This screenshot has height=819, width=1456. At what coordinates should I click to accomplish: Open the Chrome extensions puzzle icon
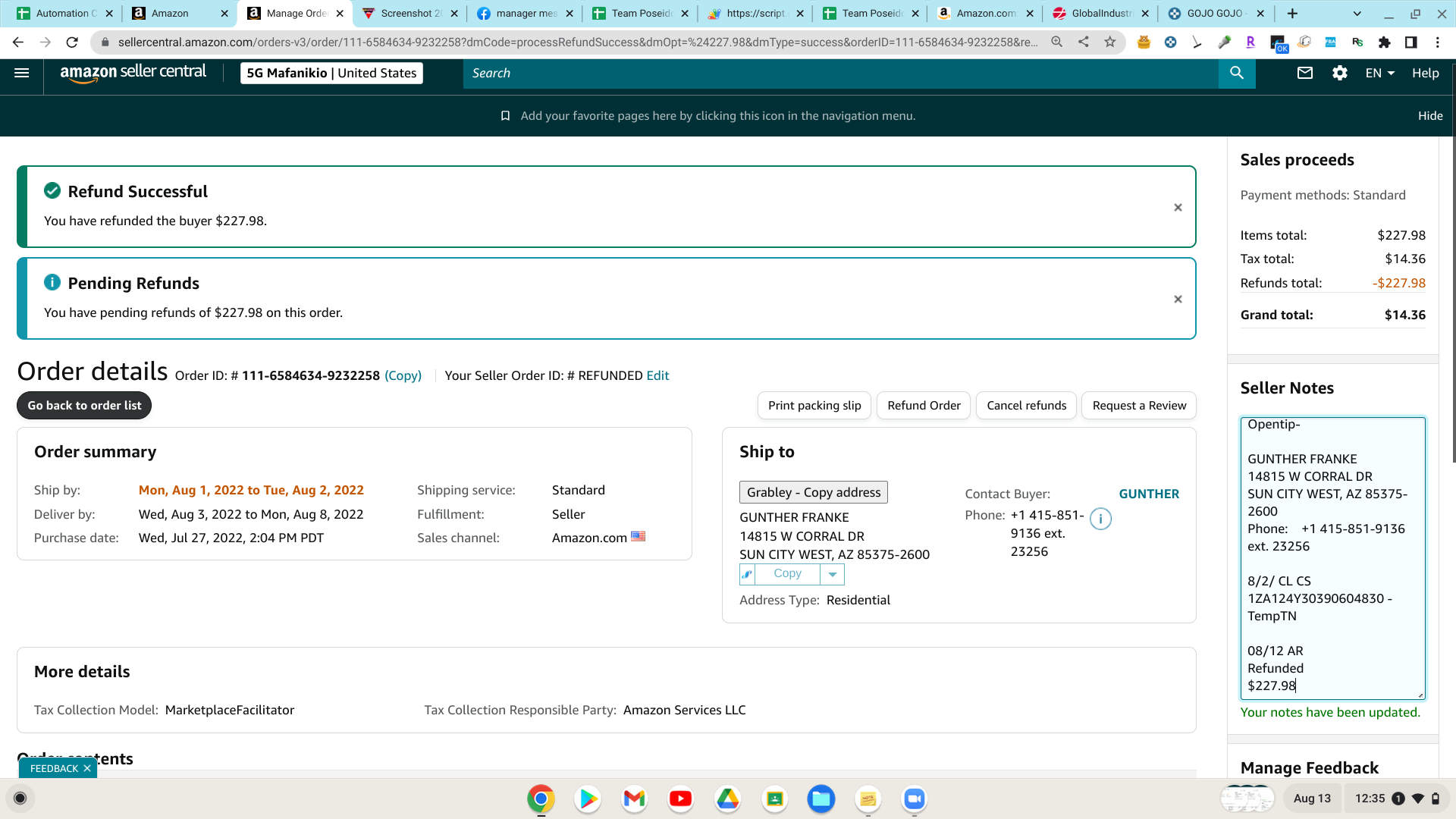(1385, 42)
